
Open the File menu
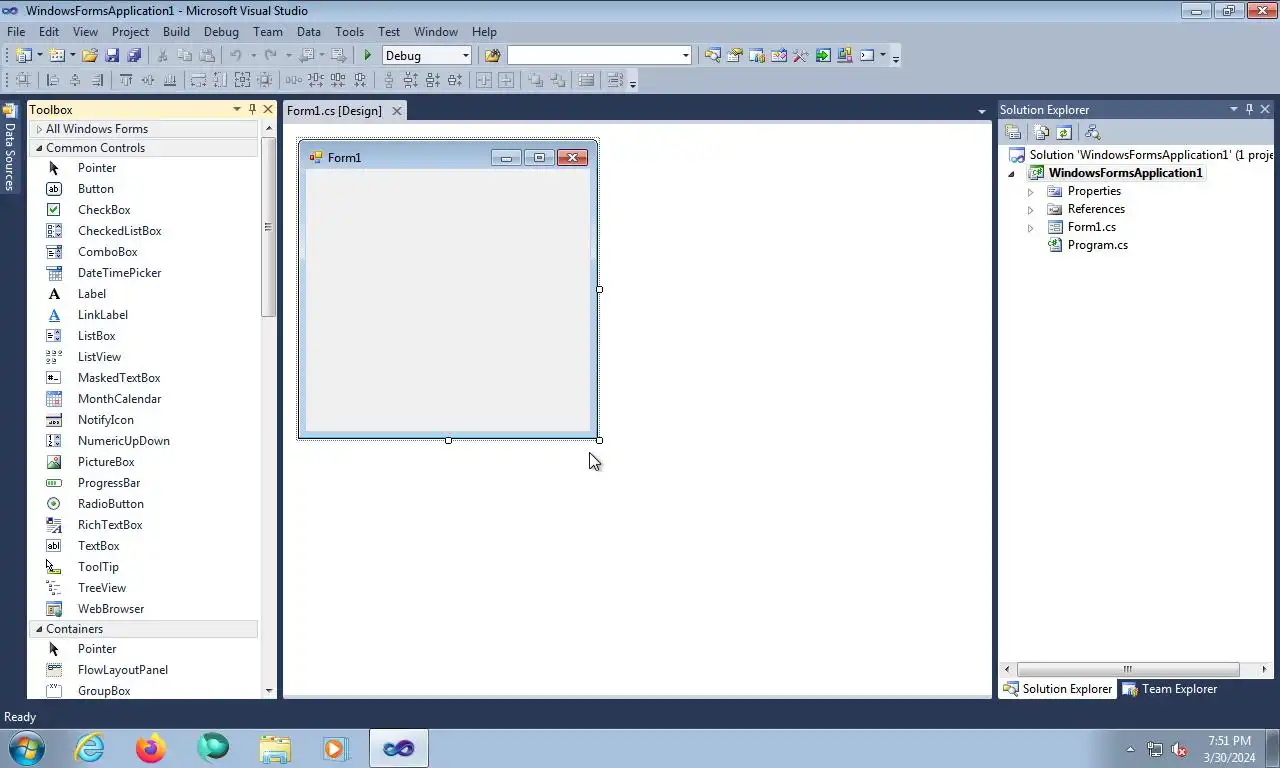(16, 31)
